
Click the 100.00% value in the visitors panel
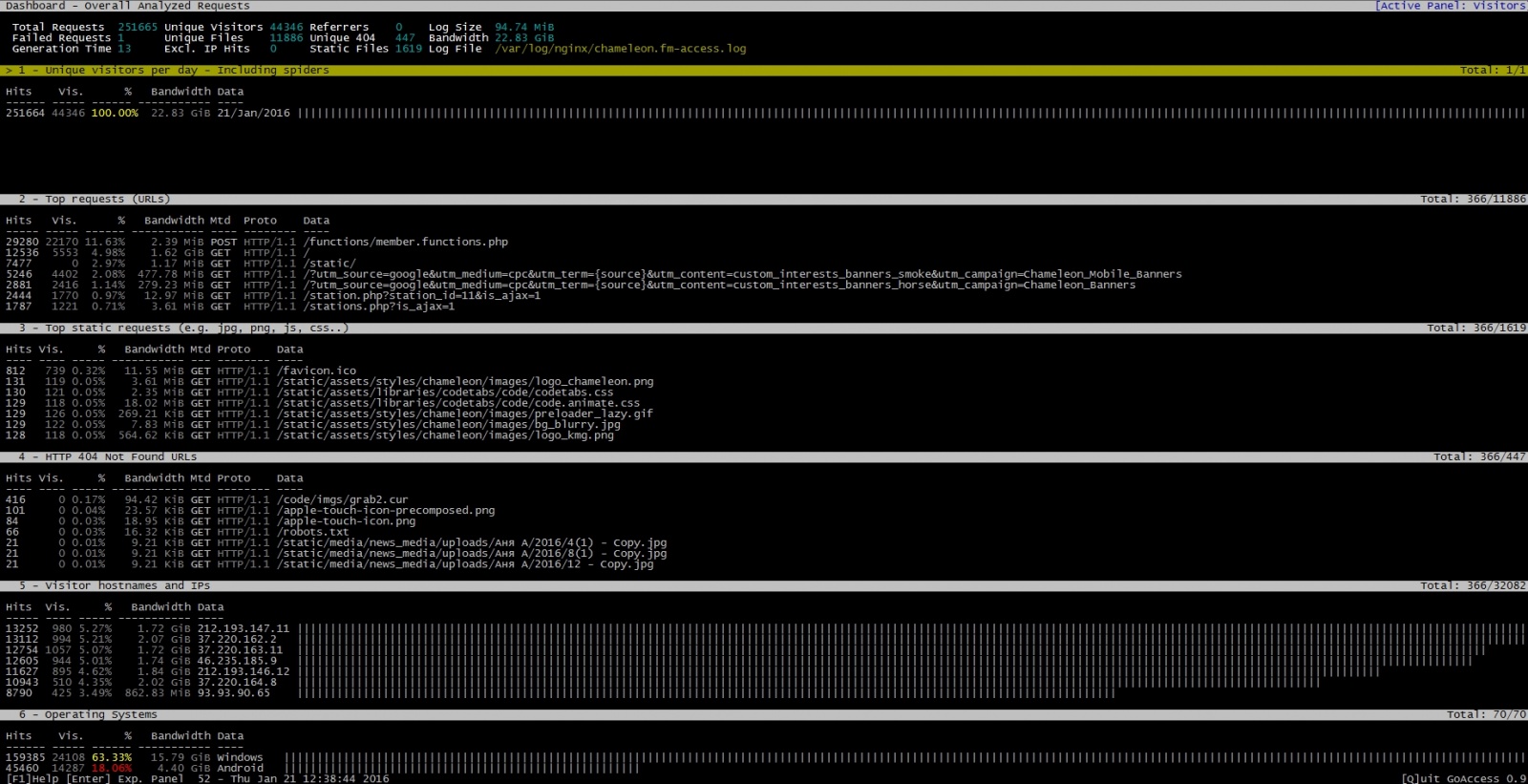click(115, 114)
